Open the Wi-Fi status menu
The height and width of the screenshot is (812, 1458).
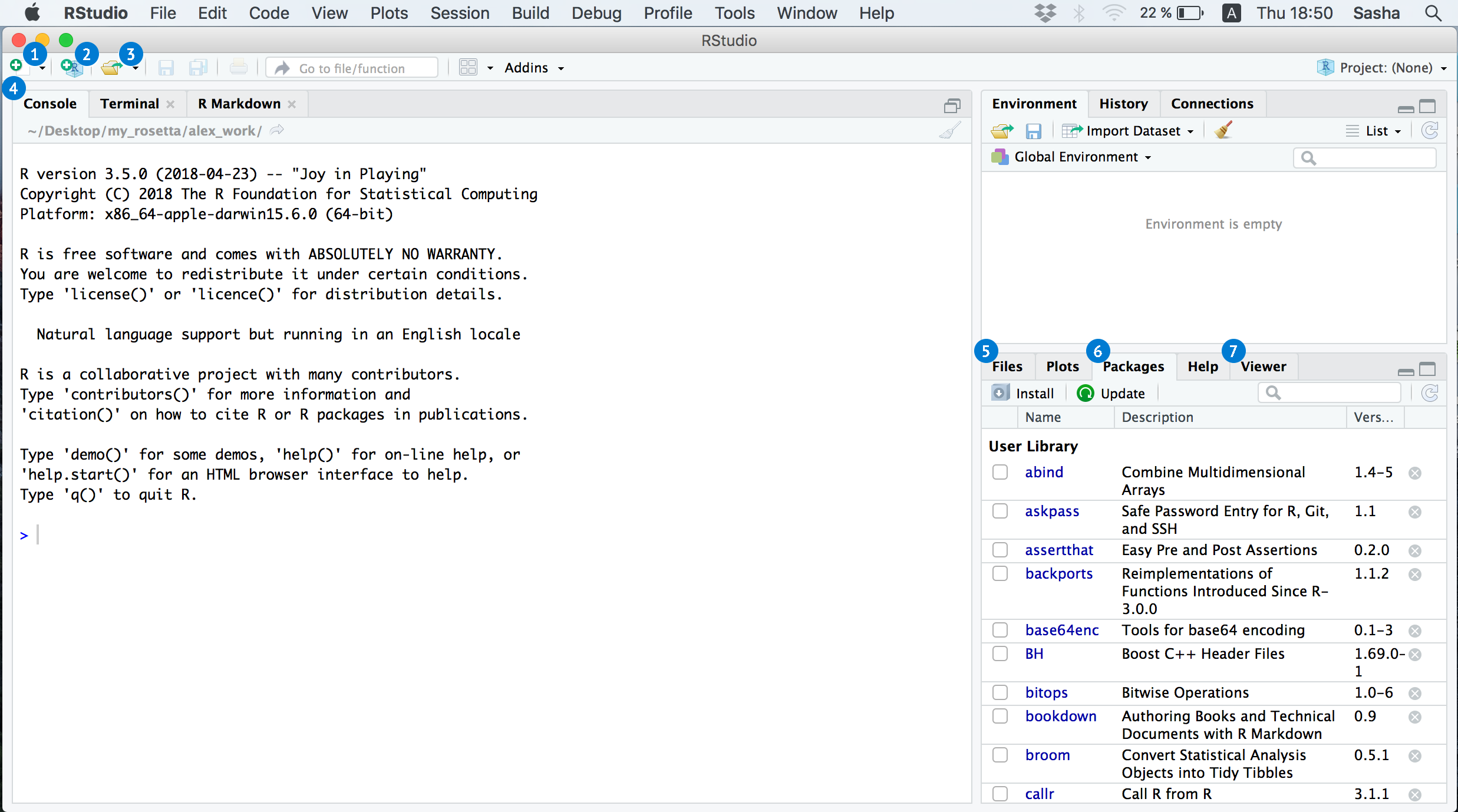tap(1114, 13)
